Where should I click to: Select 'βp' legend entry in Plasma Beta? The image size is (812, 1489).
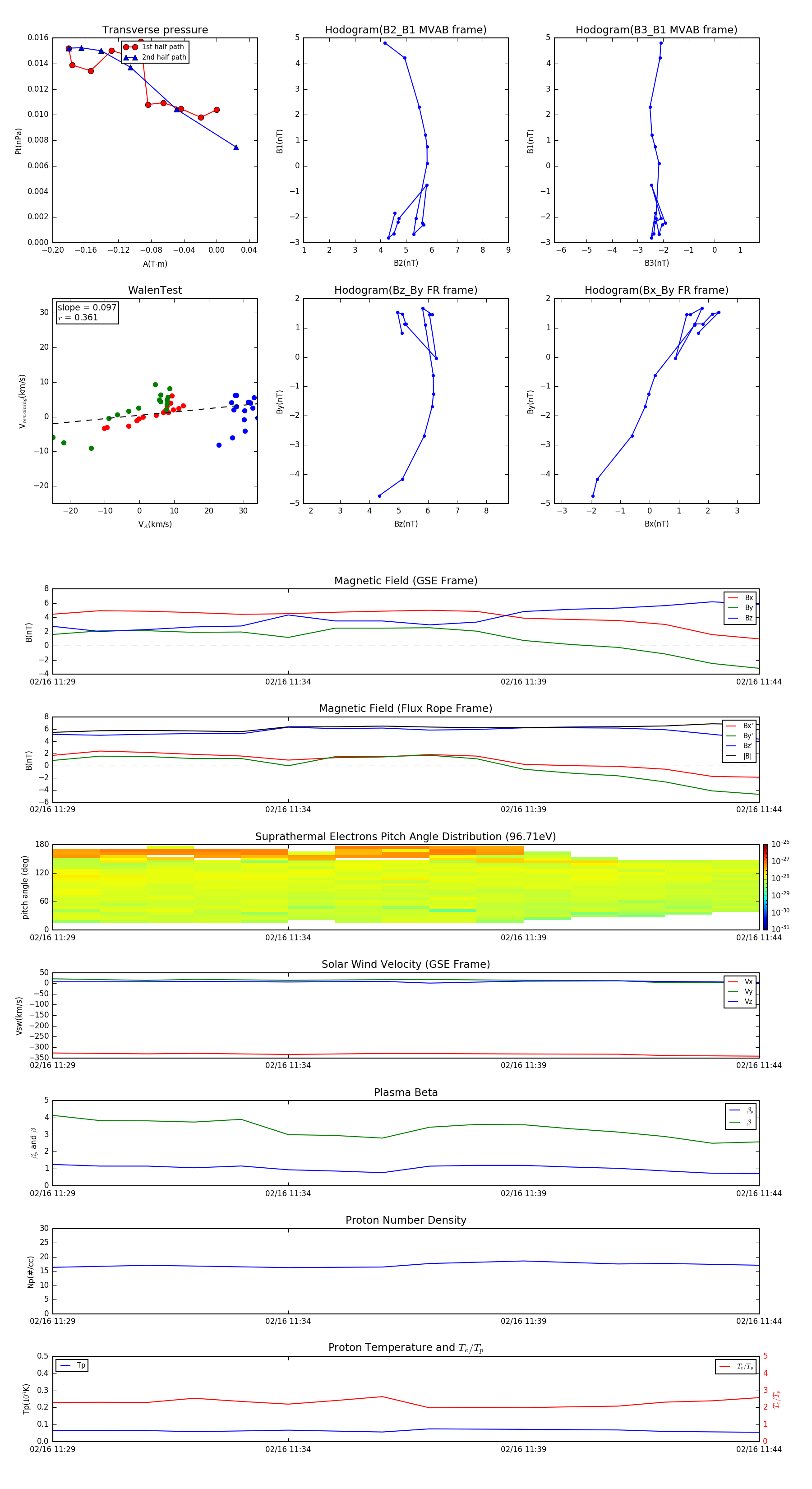pos(741,1110)
